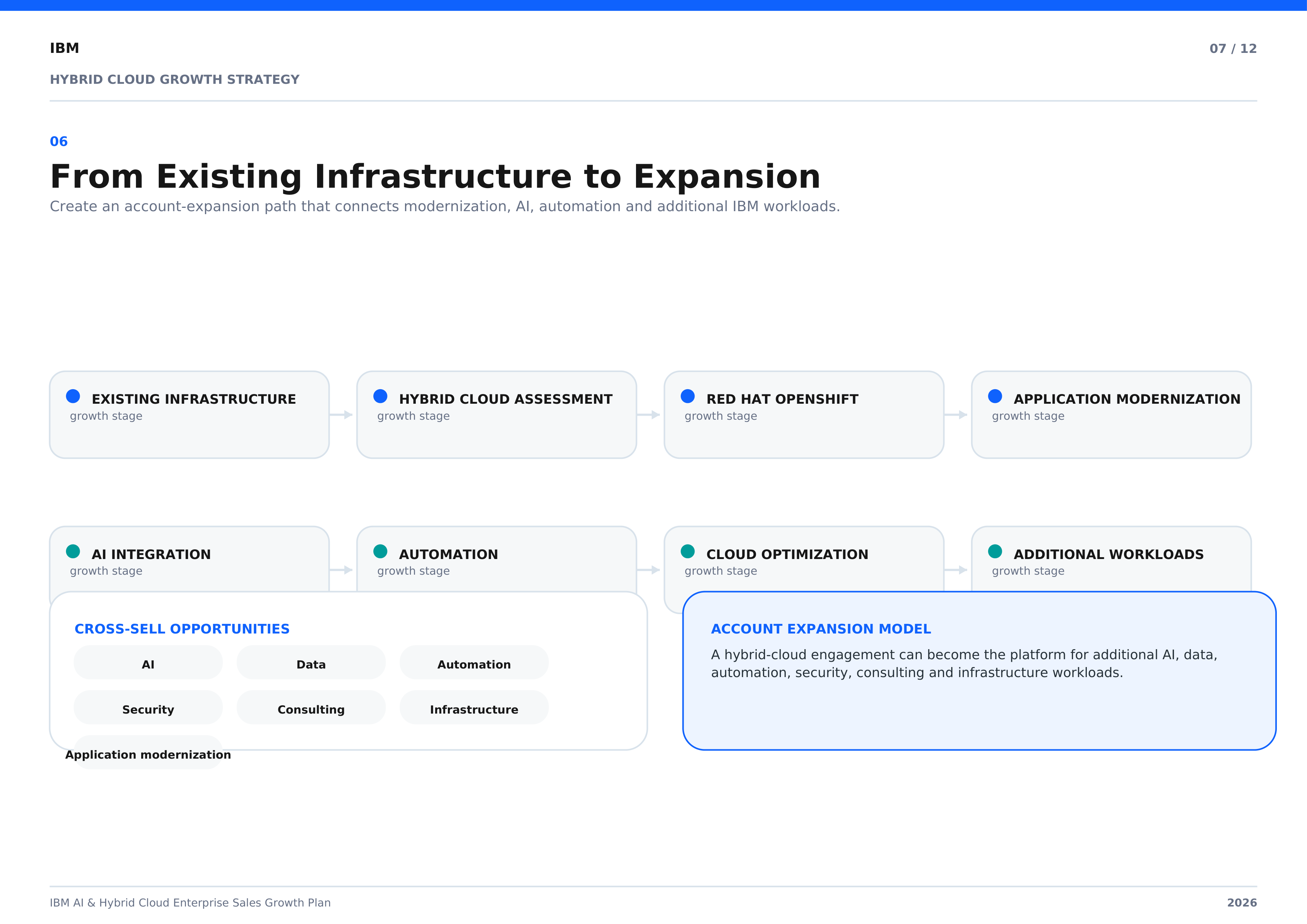This screenshot has height=924, width=1307.
Task: Click the teal dot beside AI Integration
Action: [x=73, y=551]
